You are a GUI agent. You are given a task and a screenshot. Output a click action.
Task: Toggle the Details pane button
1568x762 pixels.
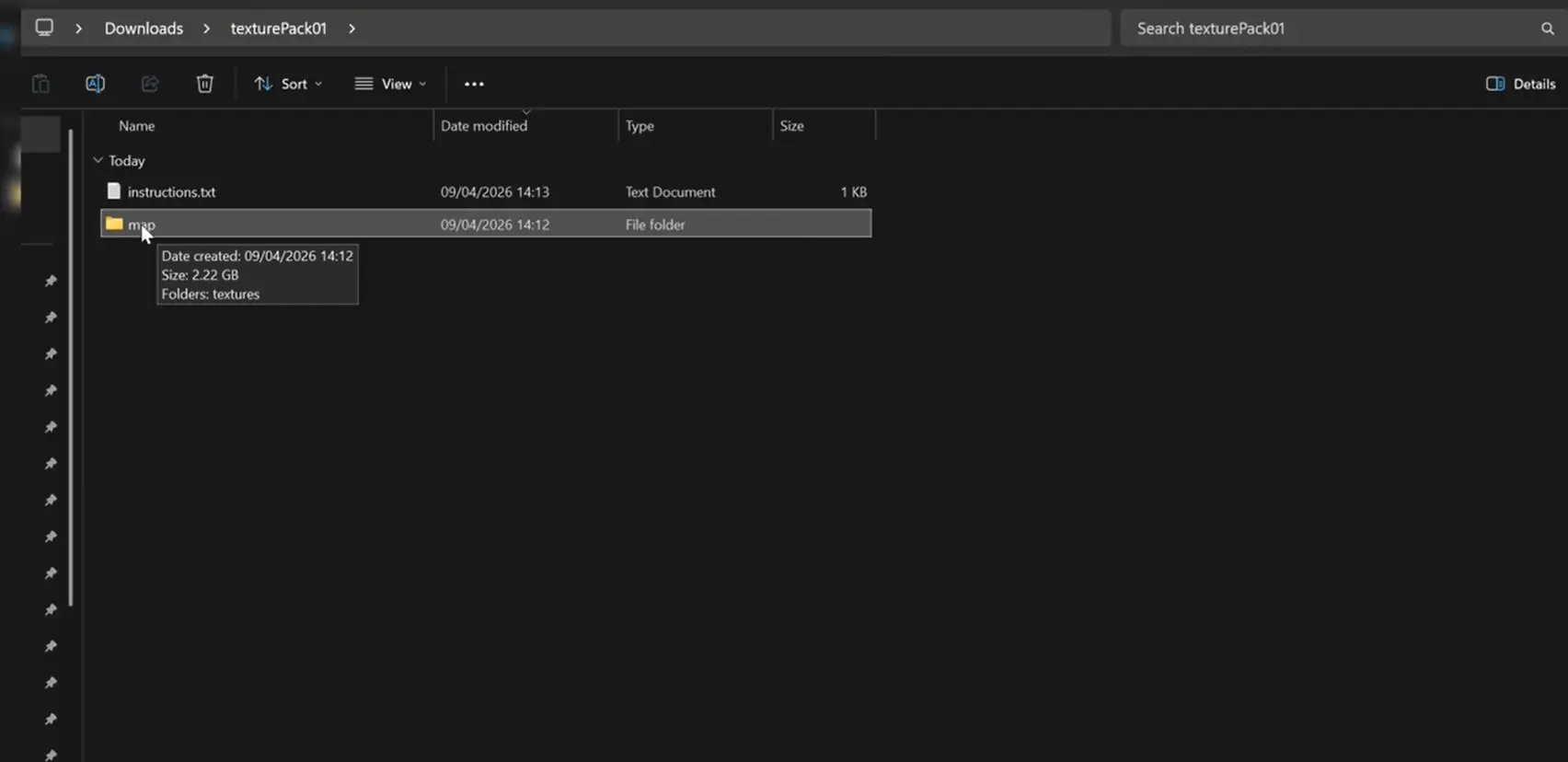click(1520, 84)
